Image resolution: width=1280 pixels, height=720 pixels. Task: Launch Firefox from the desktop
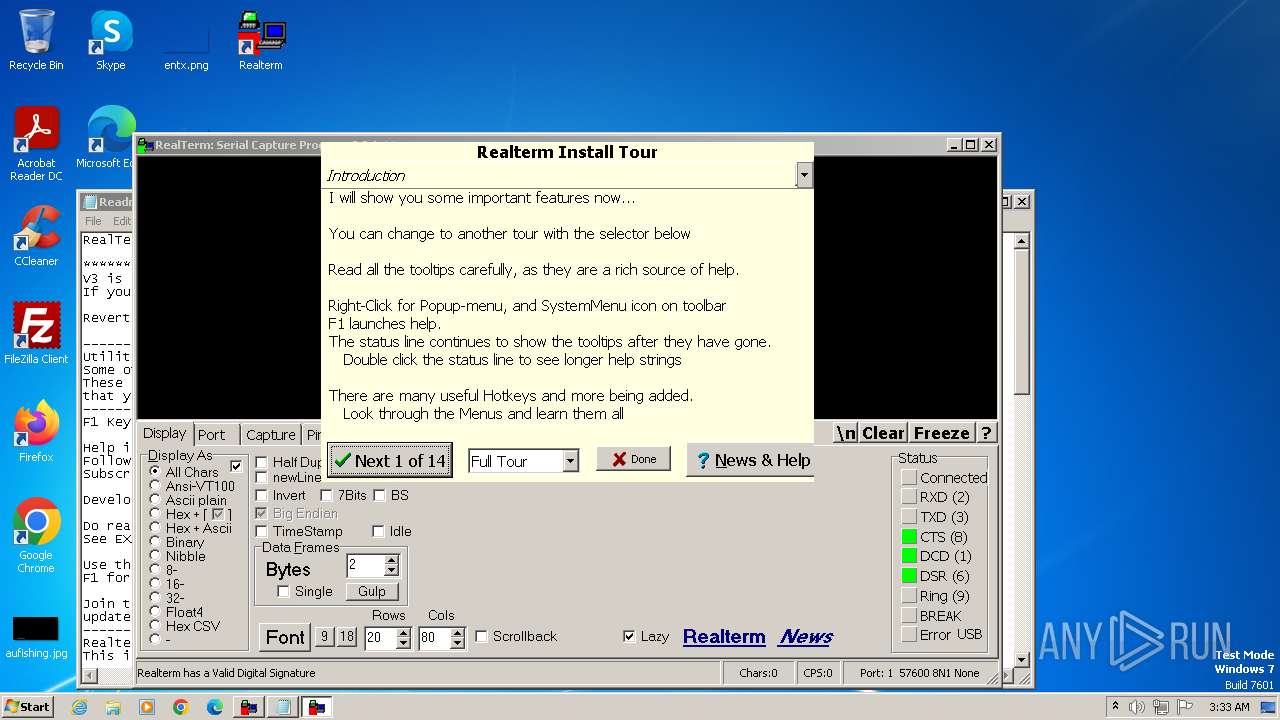point(36,432)
